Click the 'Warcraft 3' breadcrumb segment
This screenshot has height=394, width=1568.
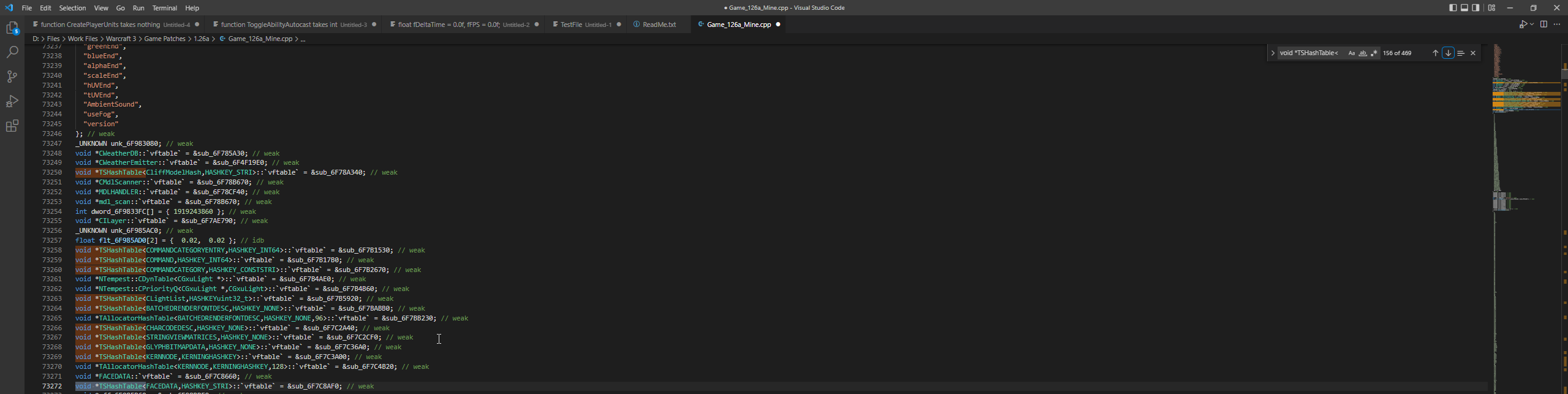tap(121, 39)
